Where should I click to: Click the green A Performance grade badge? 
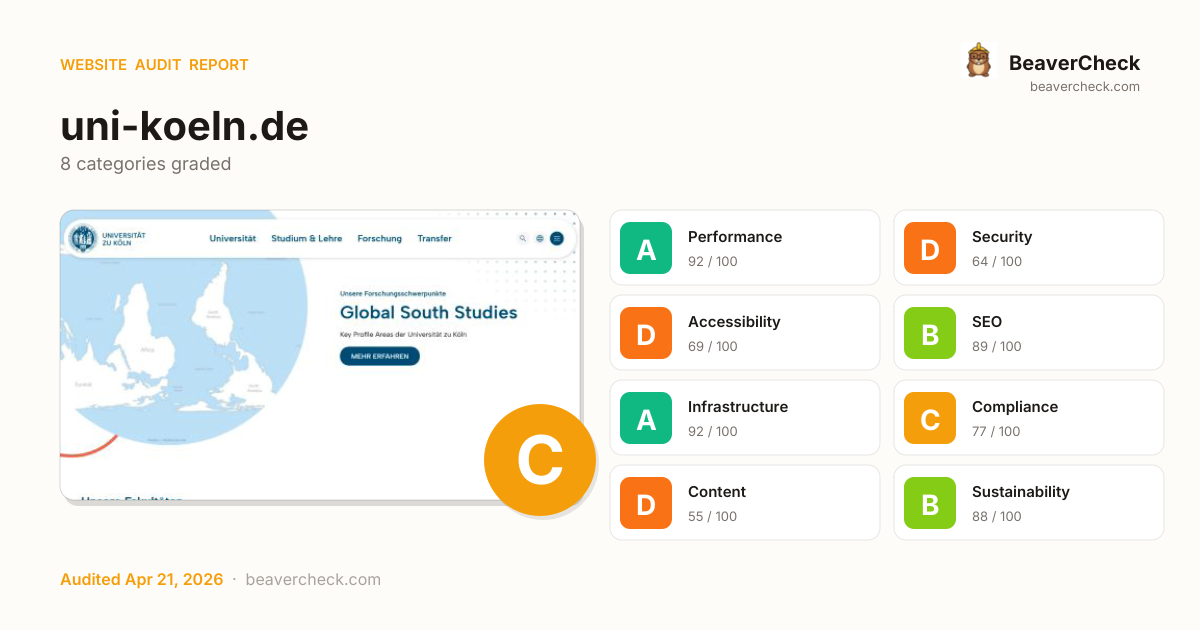click(x=646, y=248)
